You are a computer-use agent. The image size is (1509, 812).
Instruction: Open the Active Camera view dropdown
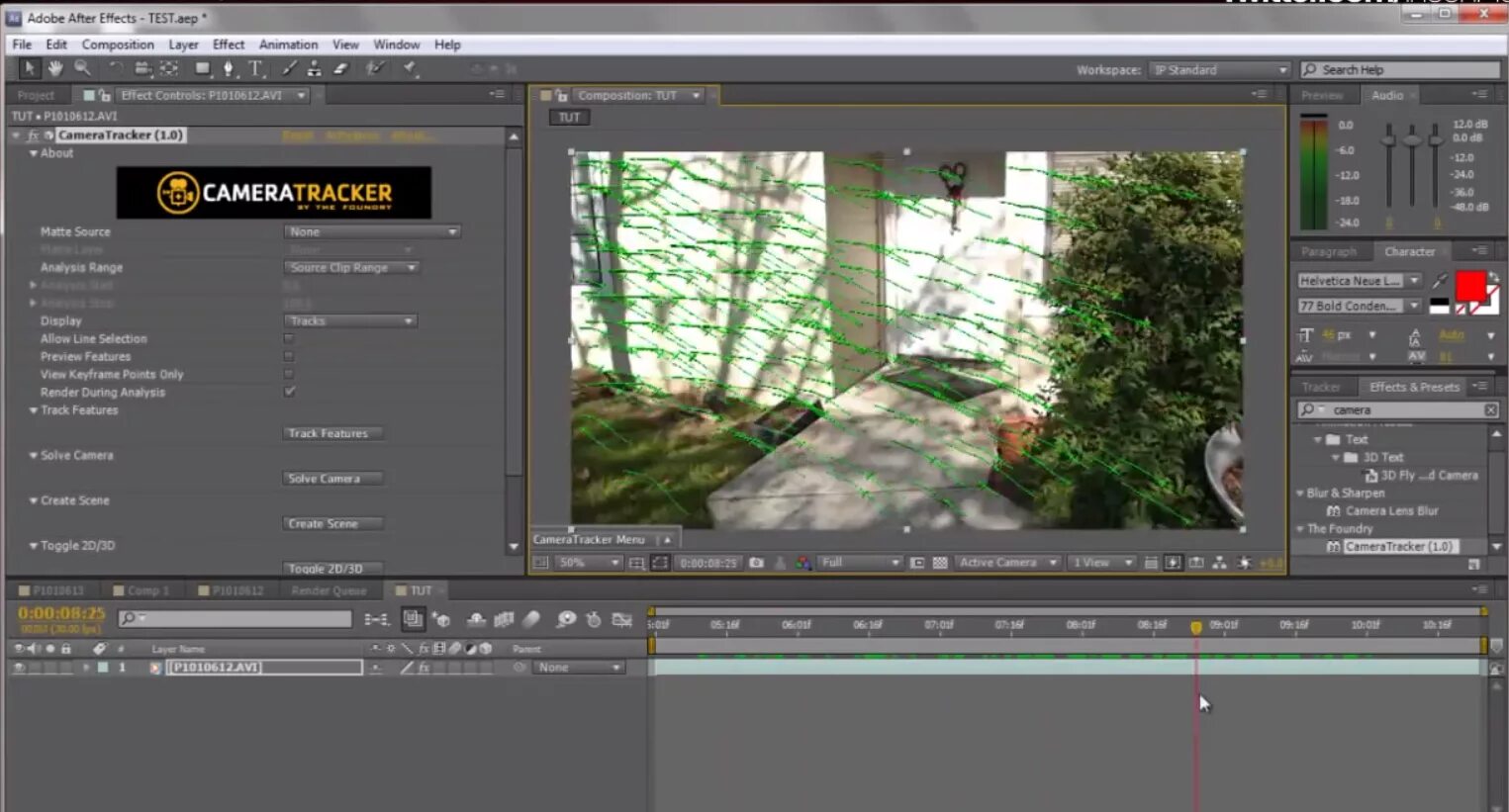point(1006,562)
